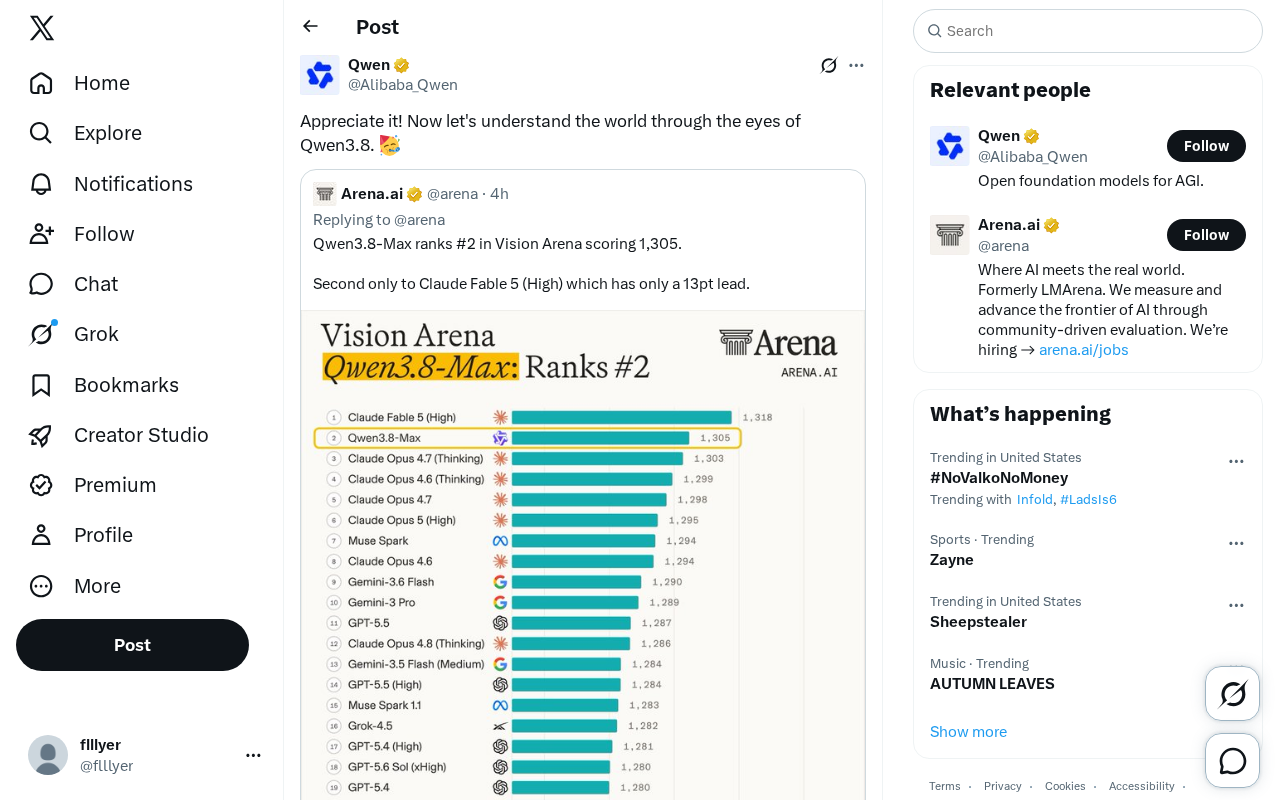
Task: Click the Terms footer link
Action: [x=944, y=786]
